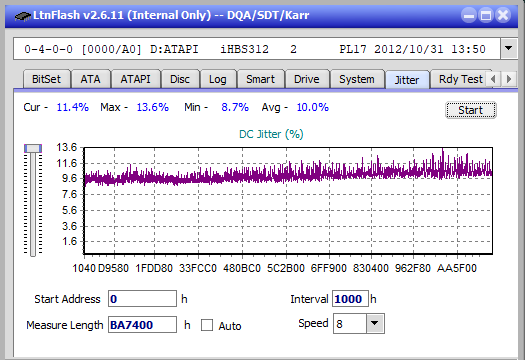The height and width of the screenshot is (360, 525).
Task: Minimize the LtnFlash window
Action: [x=468, y=15]
